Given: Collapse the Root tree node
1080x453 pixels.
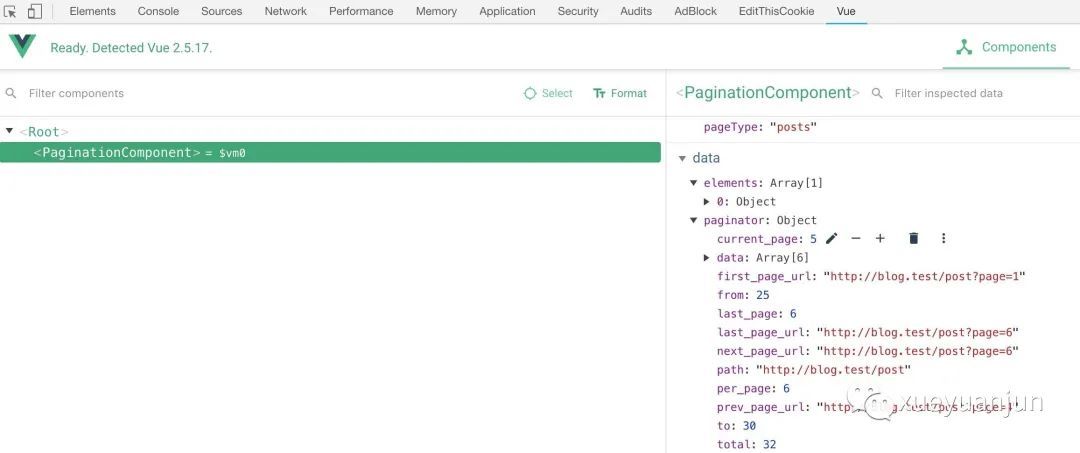Looking at the screenshot, I should point(10,131).
